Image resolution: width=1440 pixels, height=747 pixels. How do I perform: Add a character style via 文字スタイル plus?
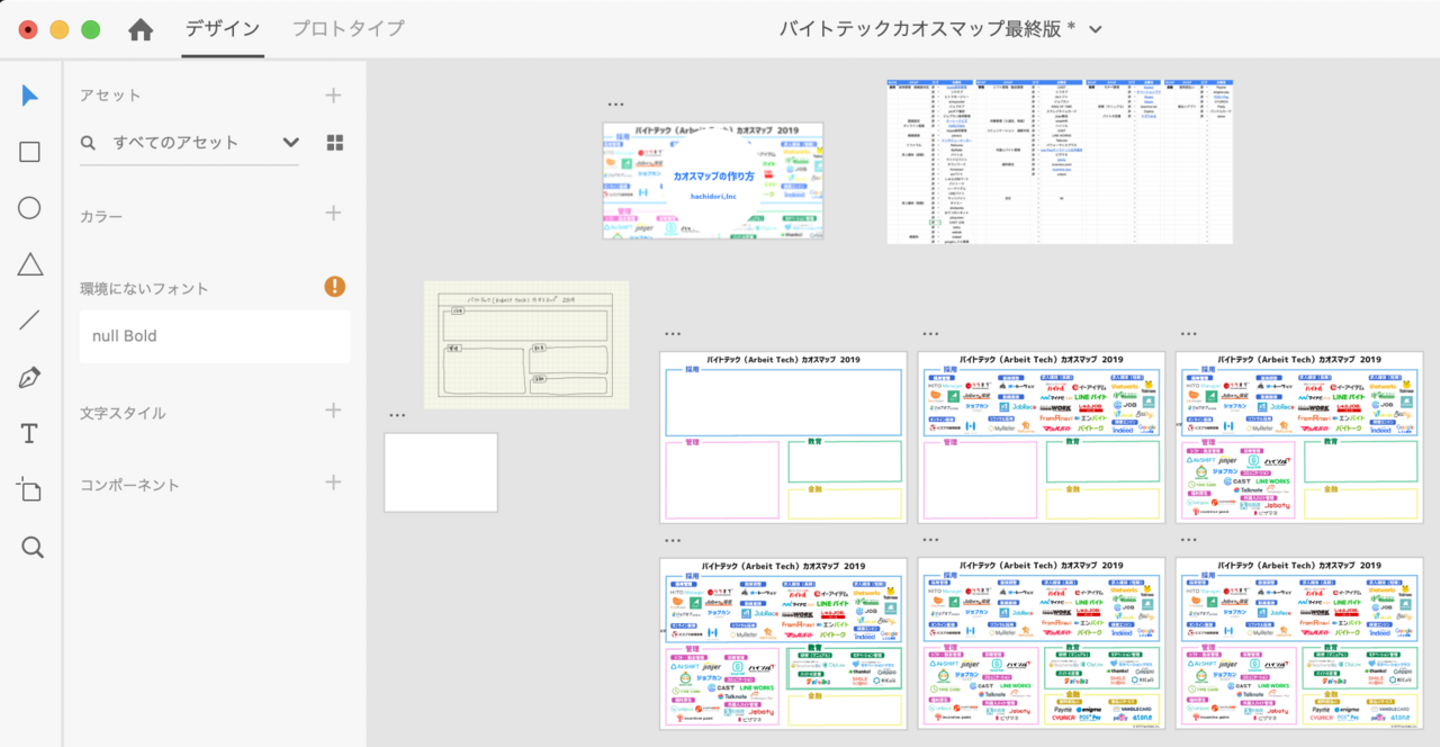(x=333, y=410)
